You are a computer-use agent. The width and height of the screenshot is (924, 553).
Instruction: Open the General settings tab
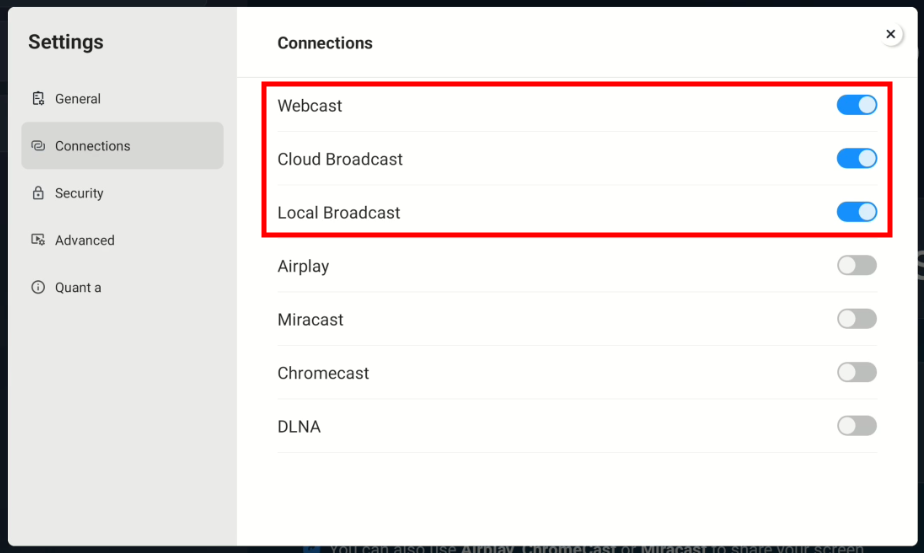click(x=78, y=99)
